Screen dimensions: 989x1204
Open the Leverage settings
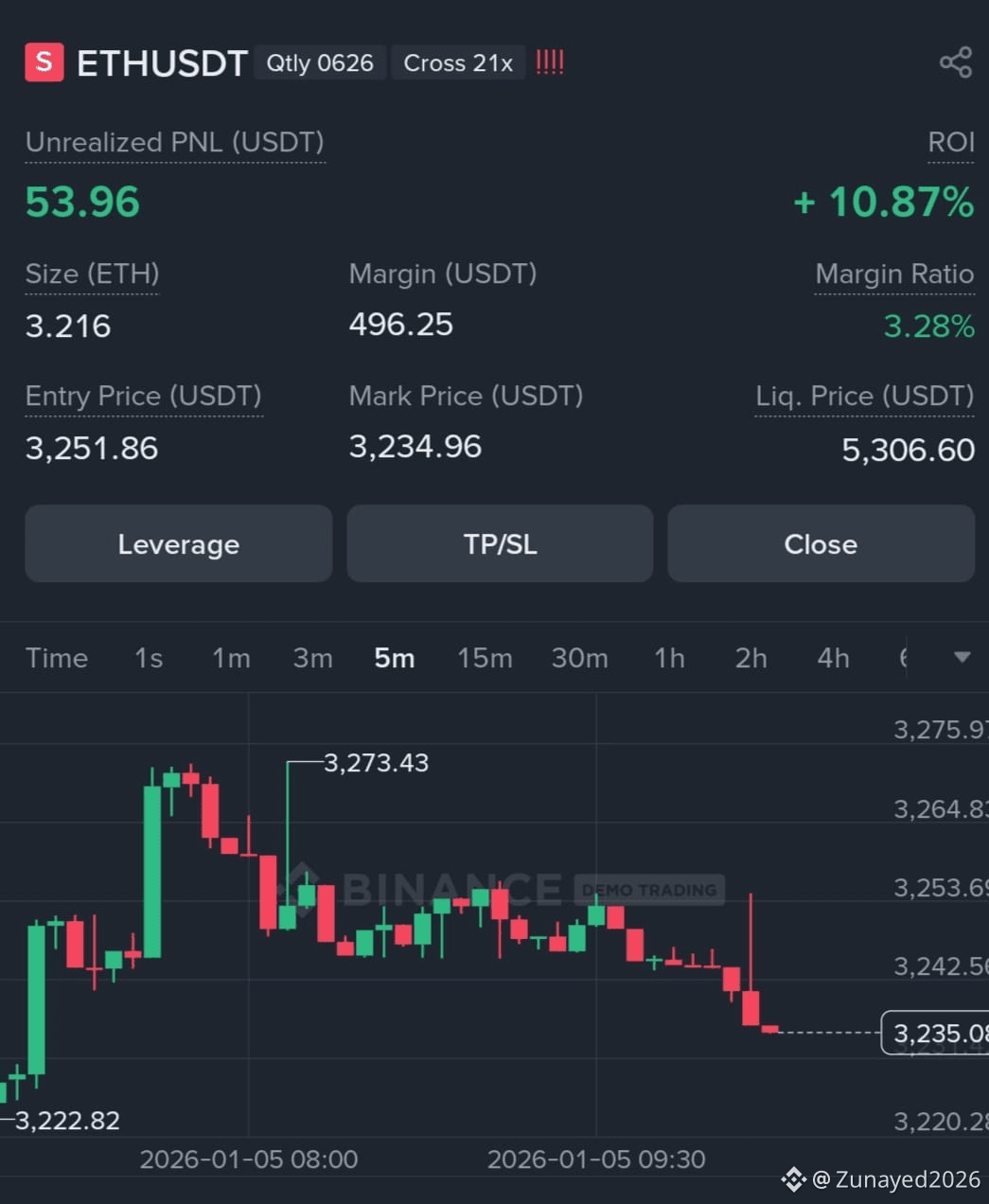(x=178, y=543)
